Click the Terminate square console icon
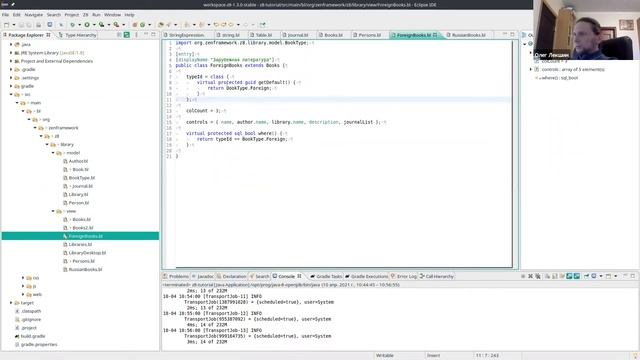Viewport: 640px width, 360px height. (523, 276)
